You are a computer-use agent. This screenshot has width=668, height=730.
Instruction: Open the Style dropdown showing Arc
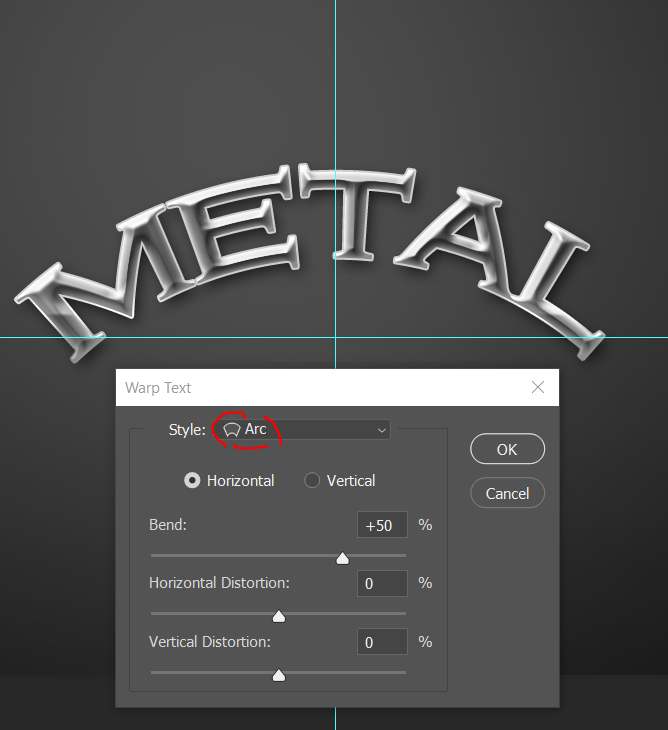point(302,429)
